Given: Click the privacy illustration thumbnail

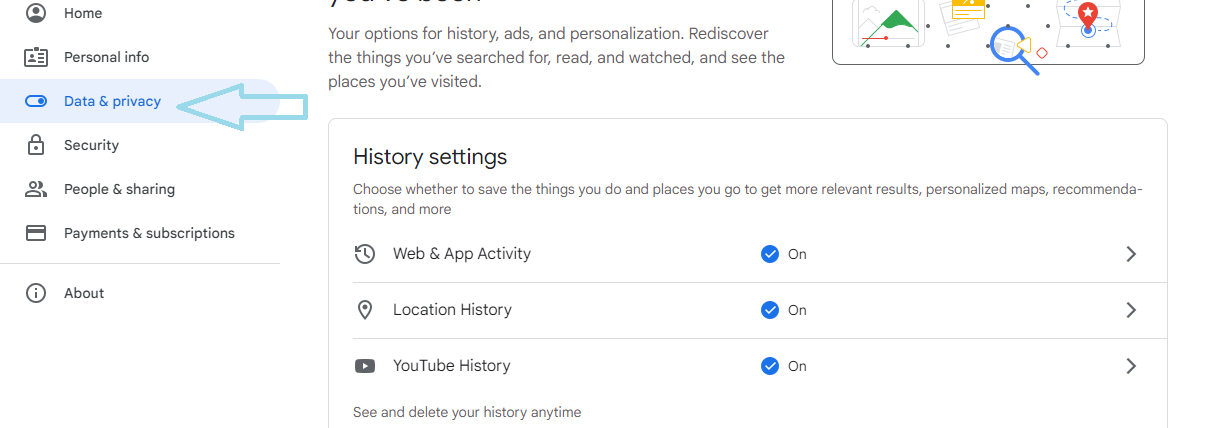Looking at the screenshot, I should pyautogui.click(x=988, y=30).
